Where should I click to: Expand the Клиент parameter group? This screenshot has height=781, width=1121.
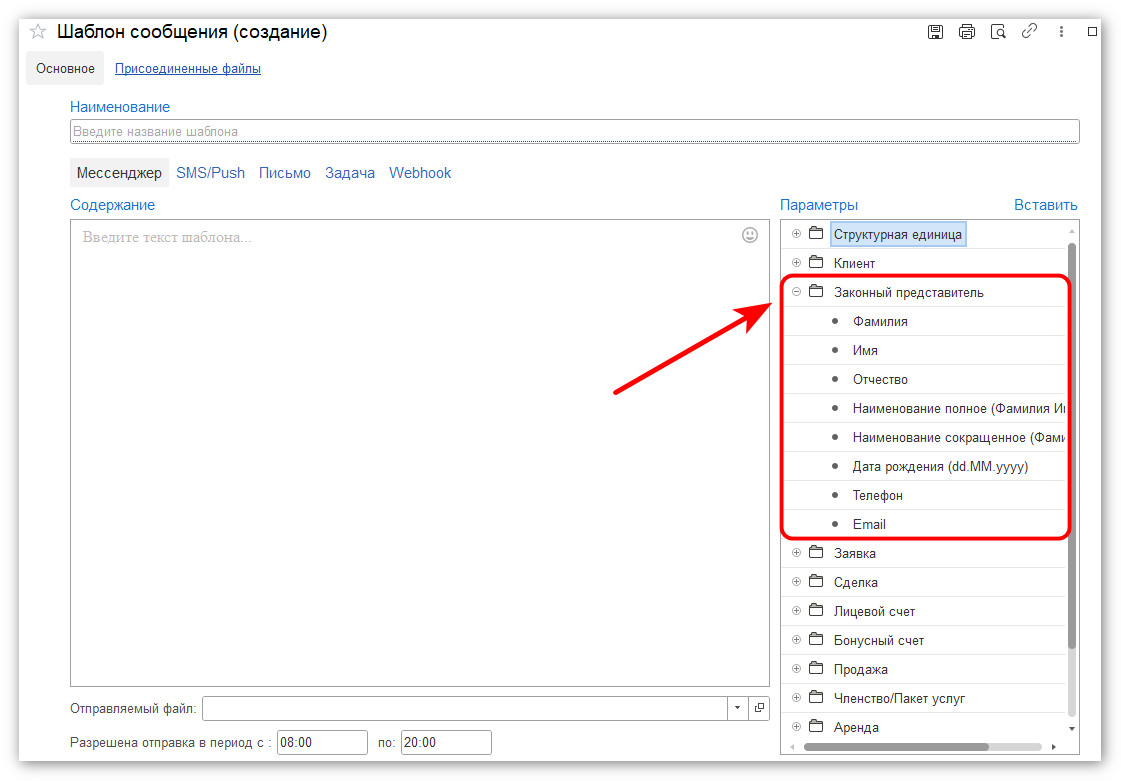[796, 262]
